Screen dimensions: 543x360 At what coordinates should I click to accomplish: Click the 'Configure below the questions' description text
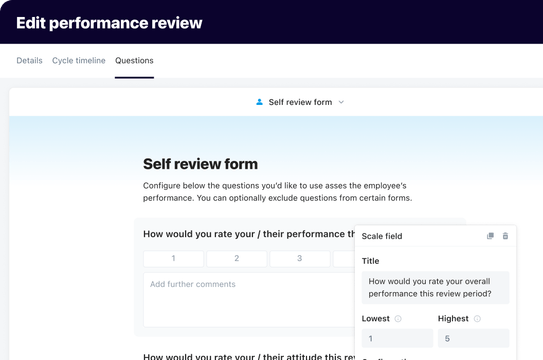pyautogui.click(x=277, y=192)
